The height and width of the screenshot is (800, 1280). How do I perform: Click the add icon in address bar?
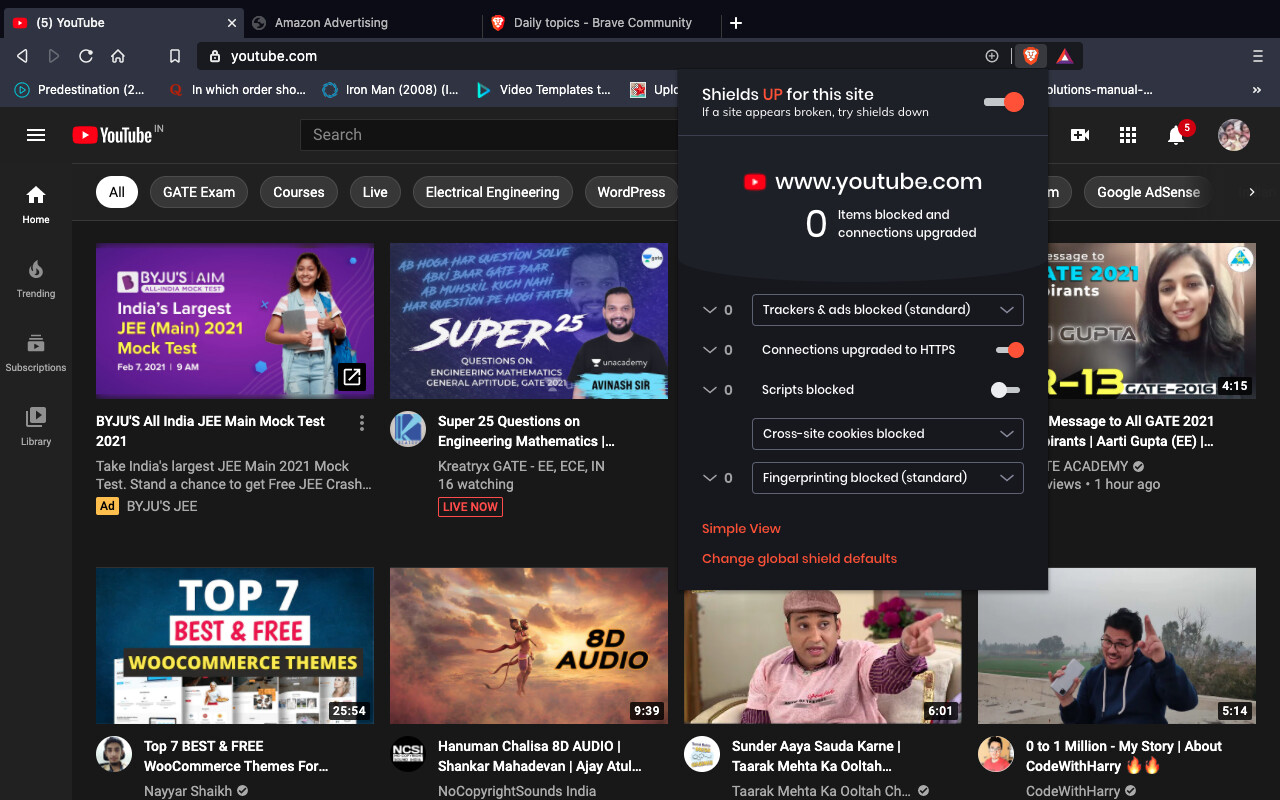pyautogui.click(x=992, y=56)
